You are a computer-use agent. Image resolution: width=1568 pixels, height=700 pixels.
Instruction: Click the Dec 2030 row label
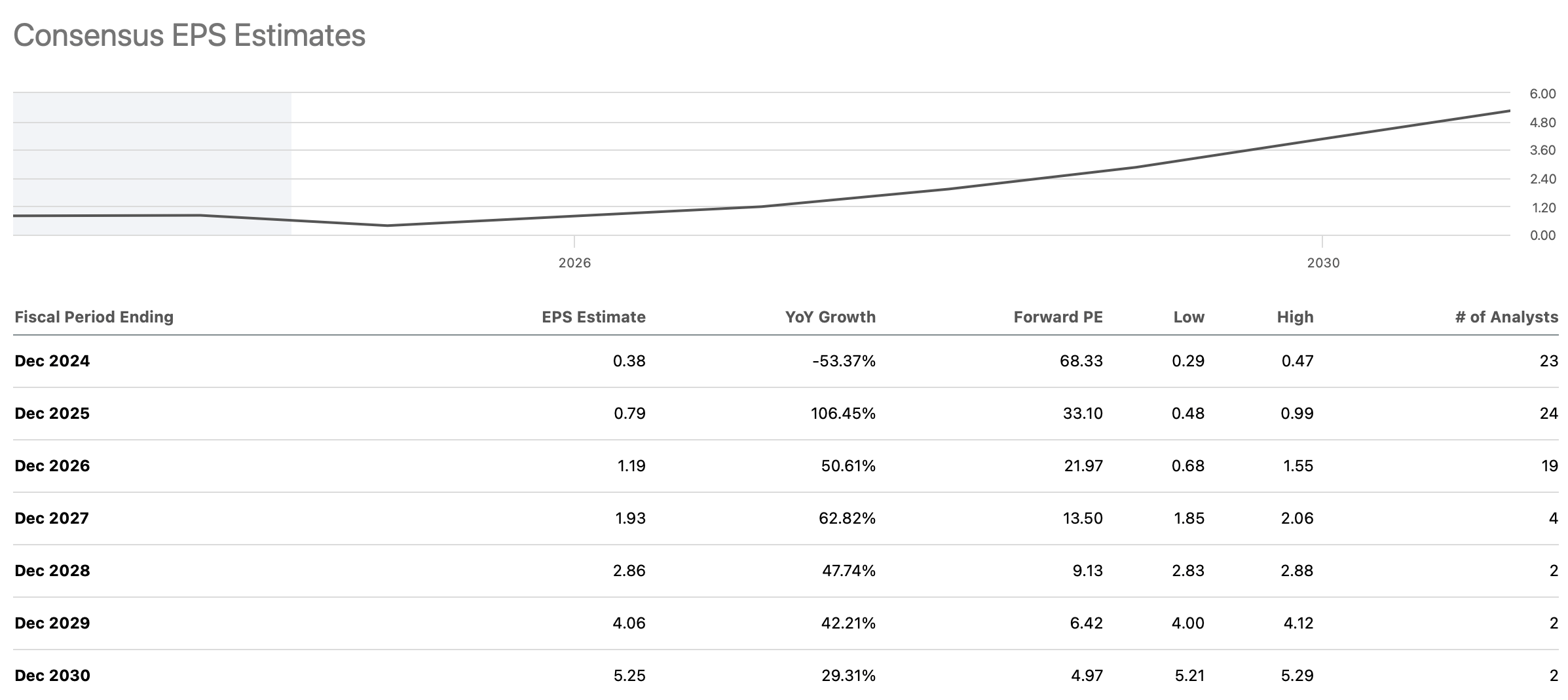coord(52,676)
